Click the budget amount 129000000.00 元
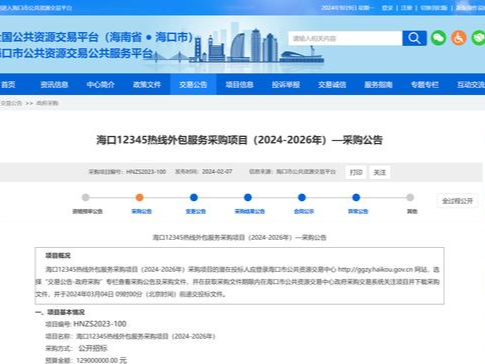The width and height of the screenshot is (485, 364). [x=101, y=360]
